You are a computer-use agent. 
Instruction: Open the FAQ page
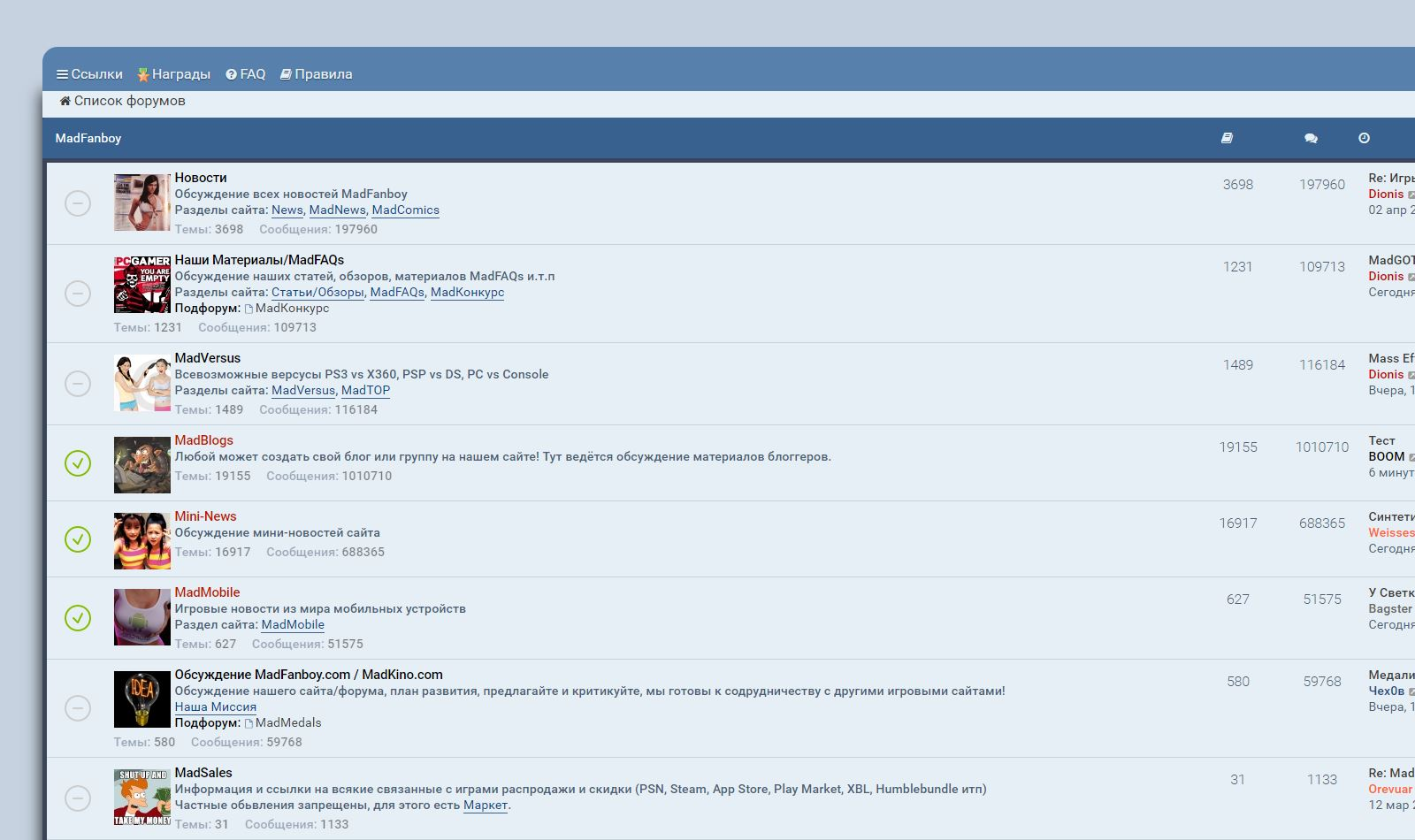click(245, 74)
